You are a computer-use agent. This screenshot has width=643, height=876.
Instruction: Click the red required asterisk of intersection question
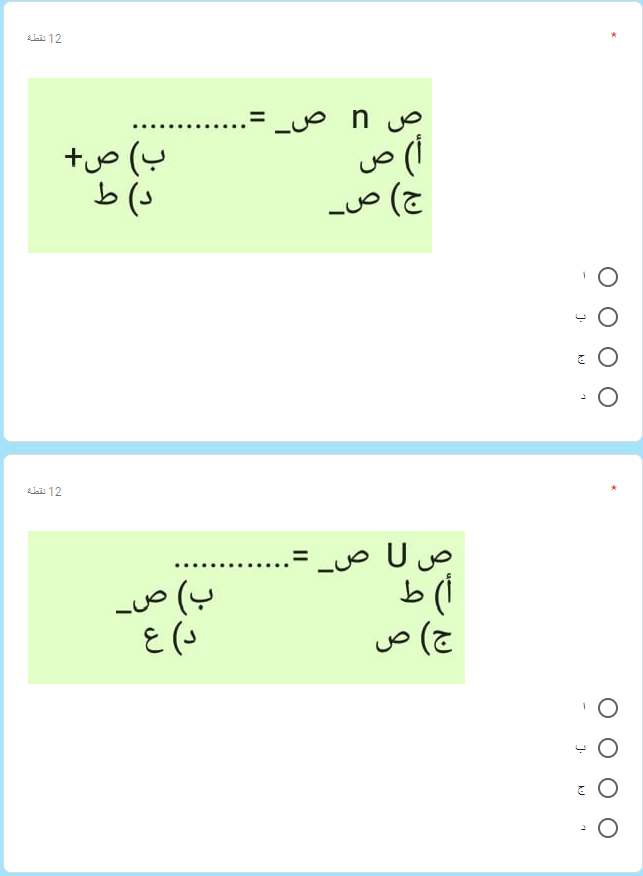click(x=613, y=36)
